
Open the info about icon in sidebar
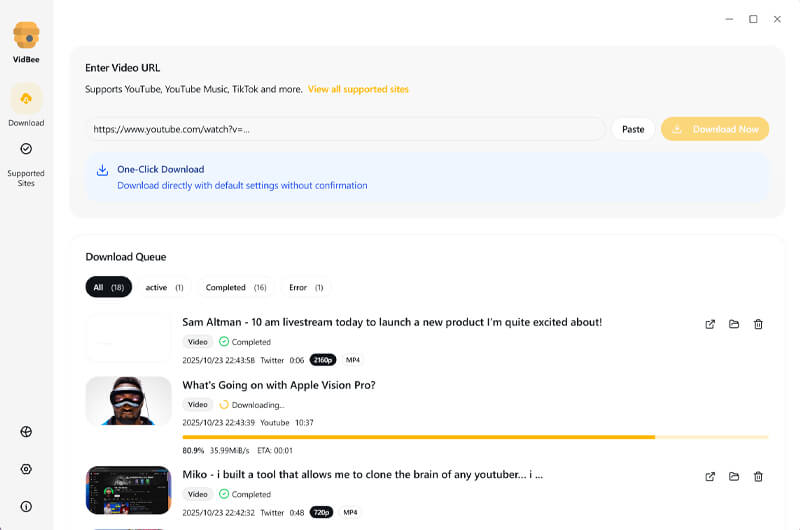[x=26, y=507]
